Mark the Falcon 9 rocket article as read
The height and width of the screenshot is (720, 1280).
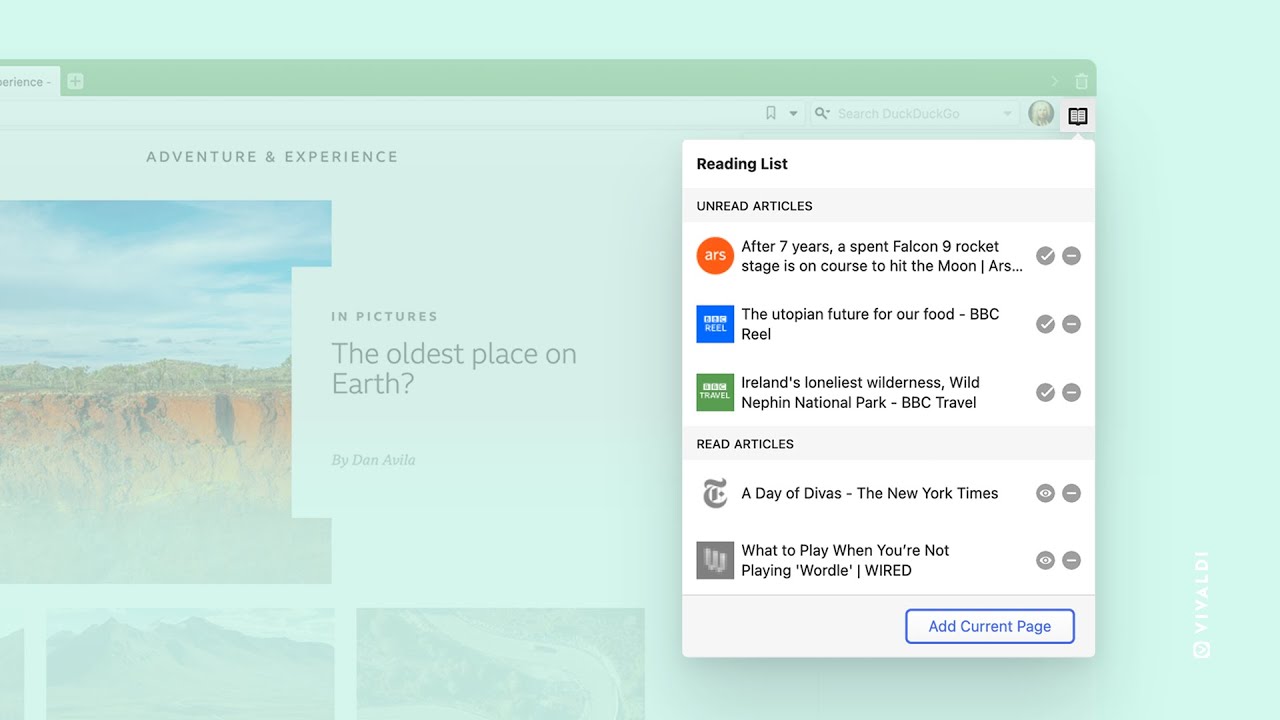tap(1045, 256)
